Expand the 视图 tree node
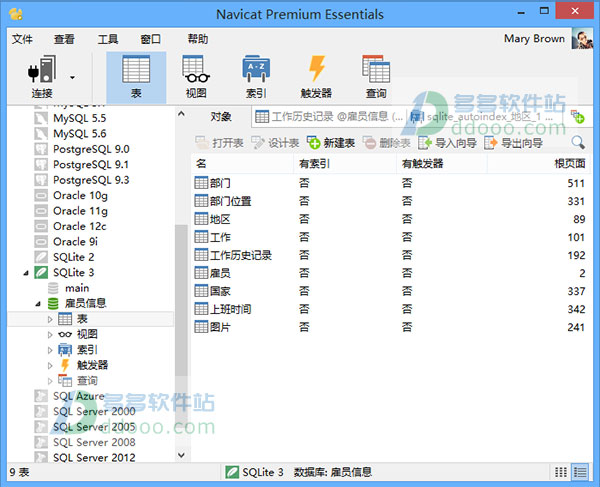This screenshot has height=487, width=600. tap(50, 335)
